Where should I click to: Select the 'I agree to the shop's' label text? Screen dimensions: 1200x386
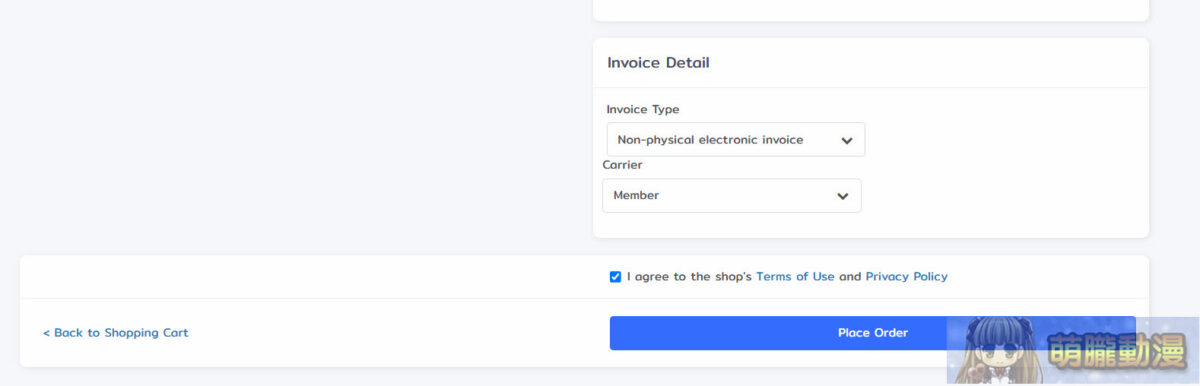(689, 277)
